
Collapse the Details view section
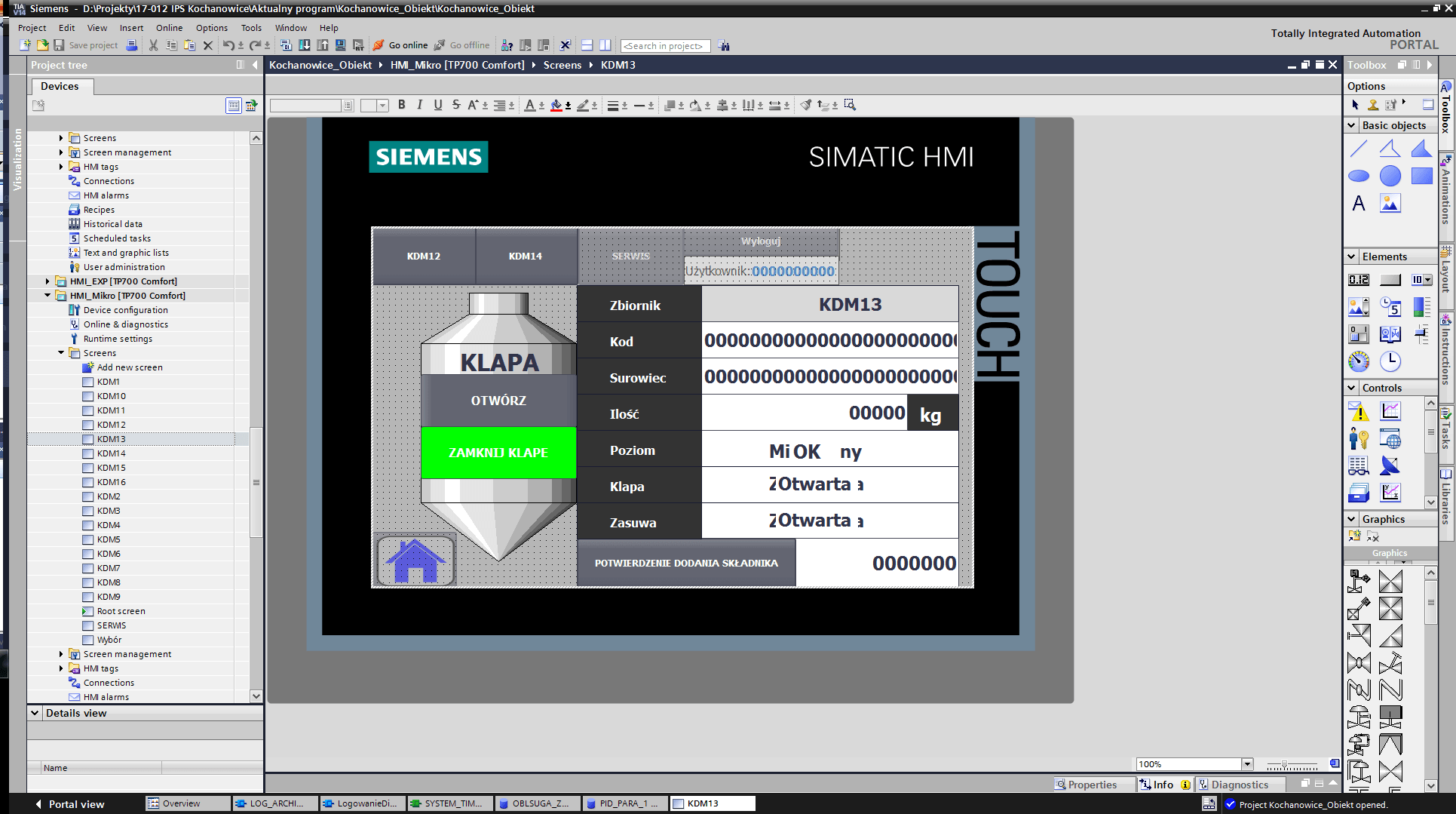click(x=35, y=713)
